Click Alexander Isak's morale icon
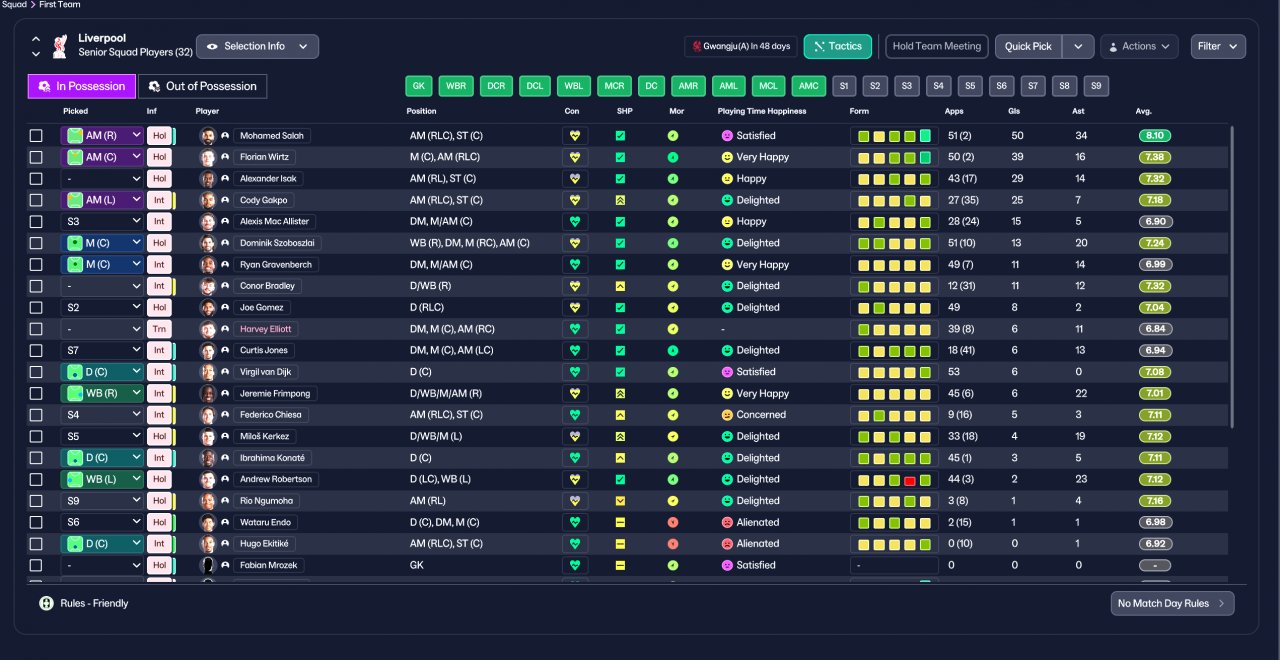Image resolution: width=1280 pixels, height=660 pixels. coord(673,179)
